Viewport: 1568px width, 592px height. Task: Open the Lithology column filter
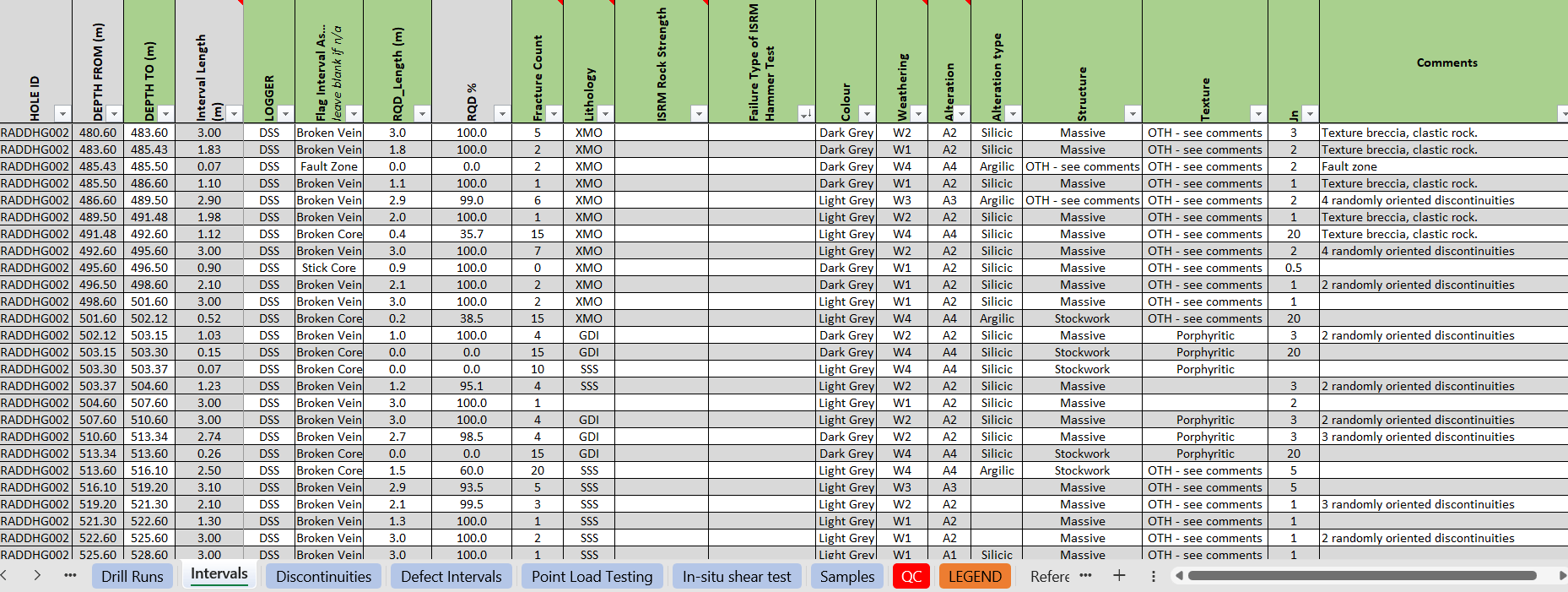click(605, 113)
